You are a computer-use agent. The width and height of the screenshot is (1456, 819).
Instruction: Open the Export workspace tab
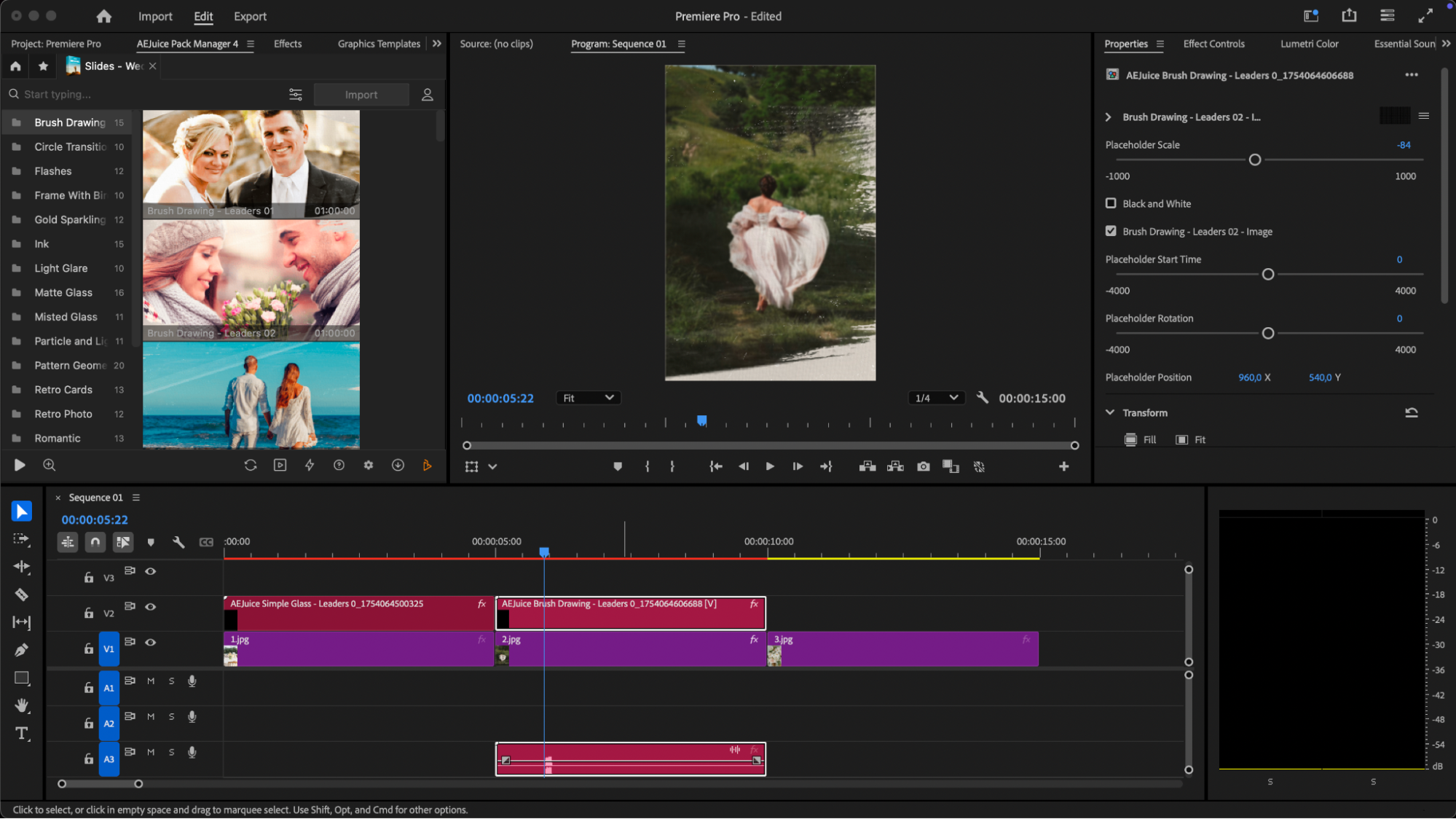coord(250,16)
